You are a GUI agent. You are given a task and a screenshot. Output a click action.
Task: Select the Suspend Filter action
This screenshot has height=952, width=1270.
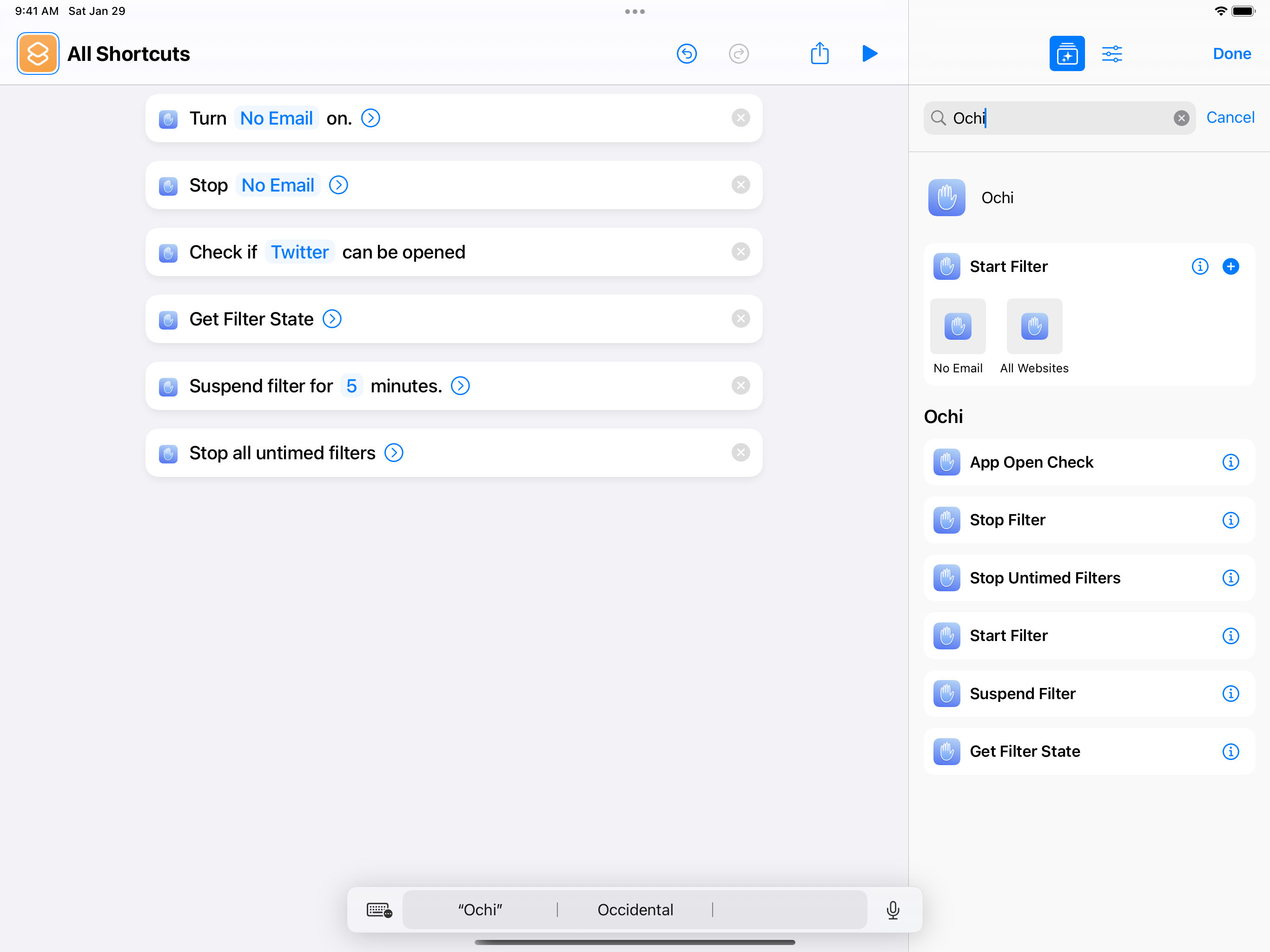pos(1022,694)
